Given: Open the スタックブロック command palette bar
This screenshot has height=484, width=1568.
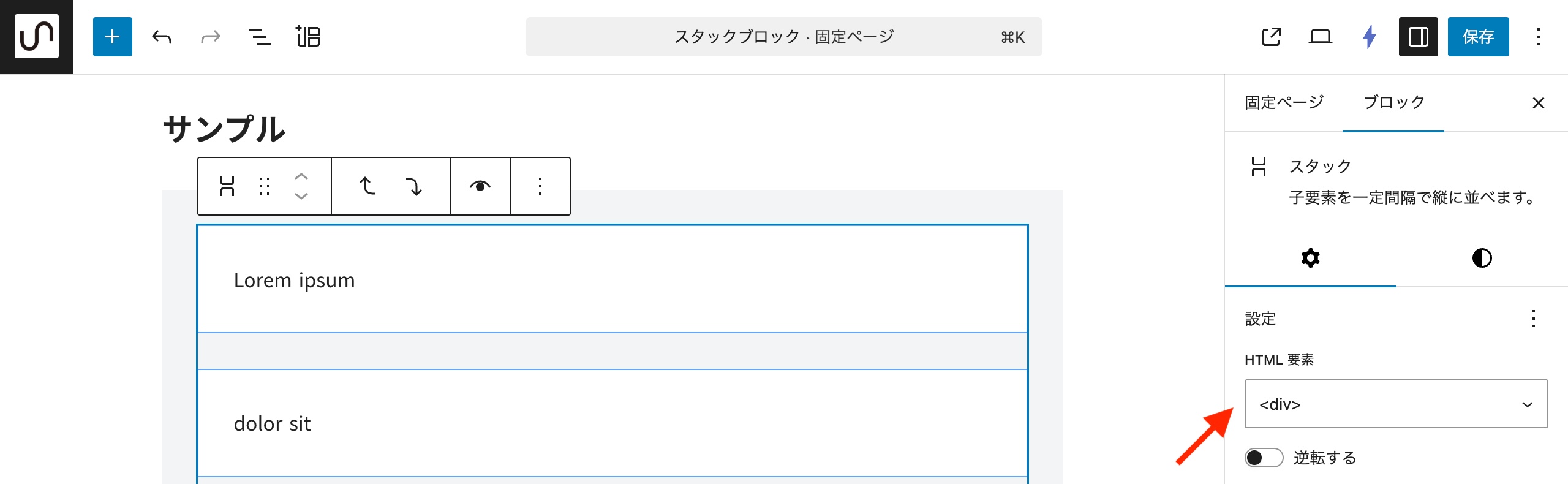Looking at the screenshot, I should coord(783,37).
